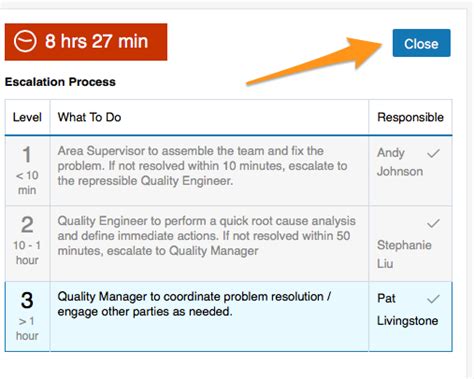
Task: Select highlighted level 3 row number
Action: point(27,300)
